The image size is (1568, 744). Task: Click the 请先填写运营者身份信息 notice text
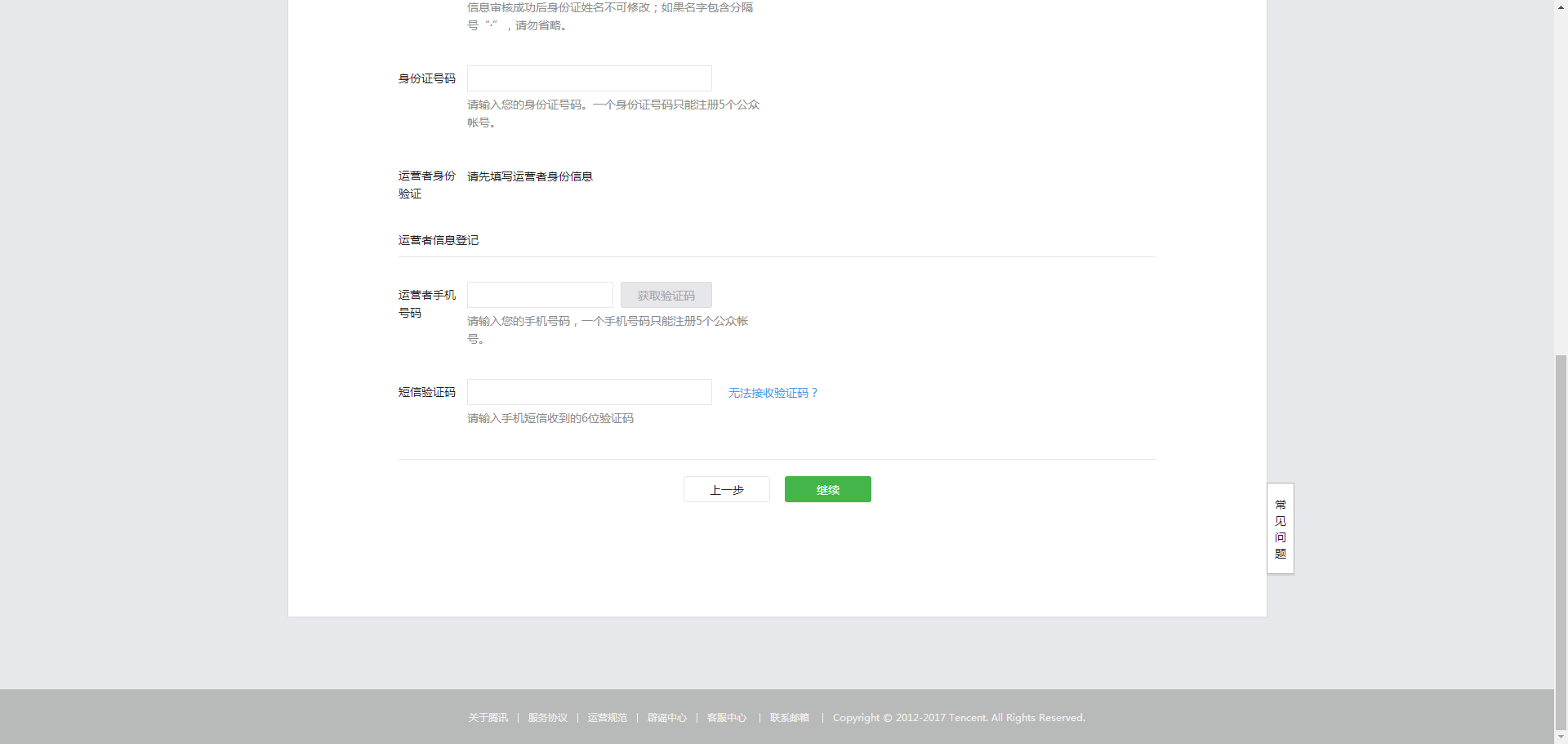(x=528, y=176)
